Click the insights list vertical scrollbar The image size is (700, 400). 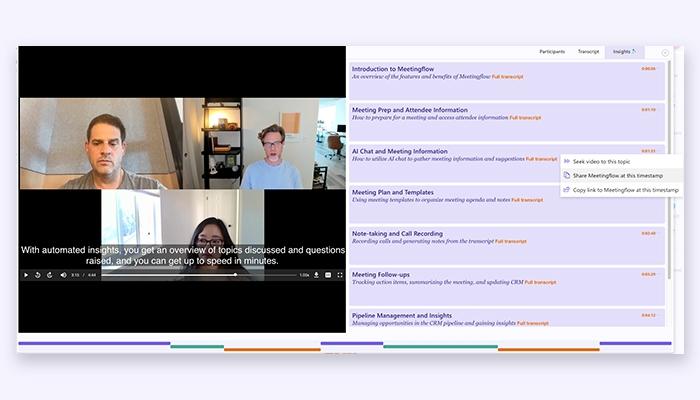[x=670, y=170]
